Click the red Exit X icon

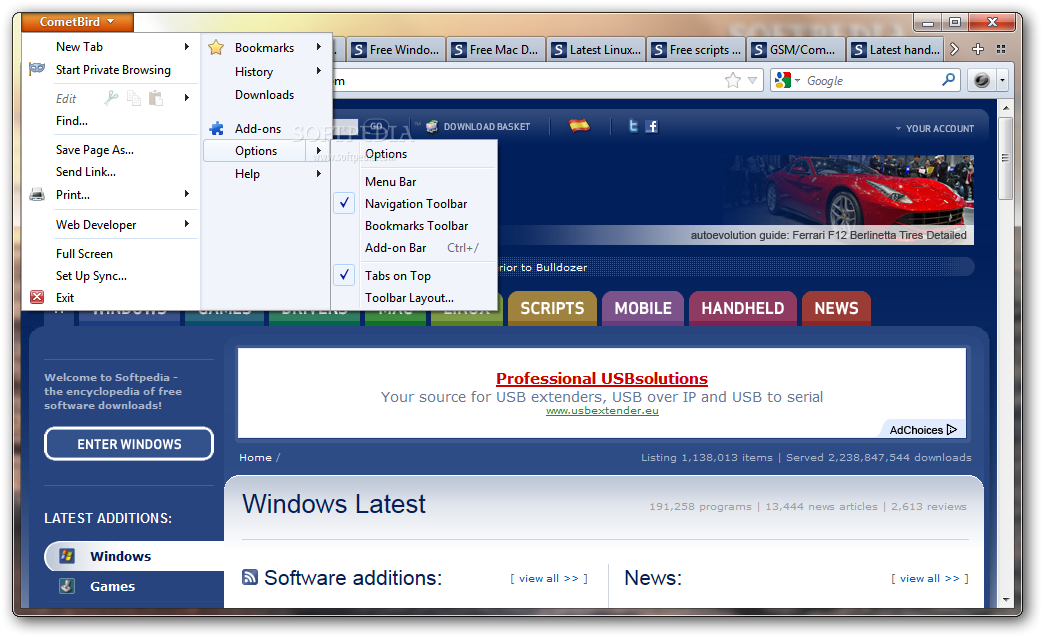[x=37, y=297]
